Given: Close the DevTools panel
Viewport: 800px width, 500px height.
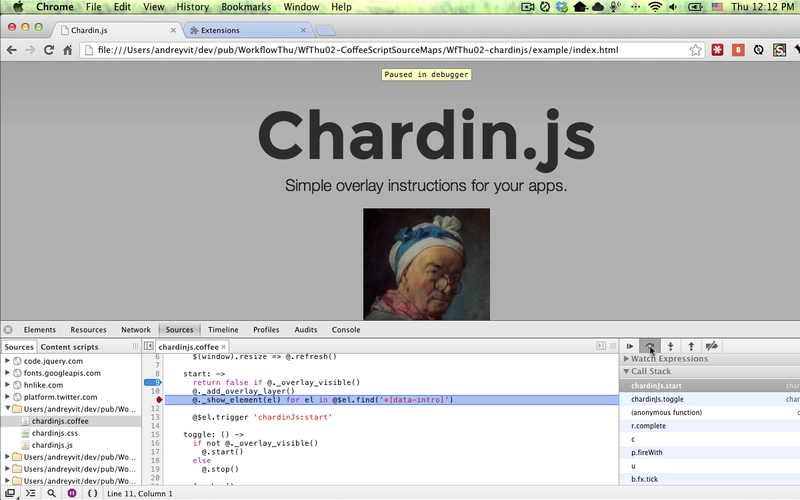Looking at the screenshot, I should coord(8,330).
